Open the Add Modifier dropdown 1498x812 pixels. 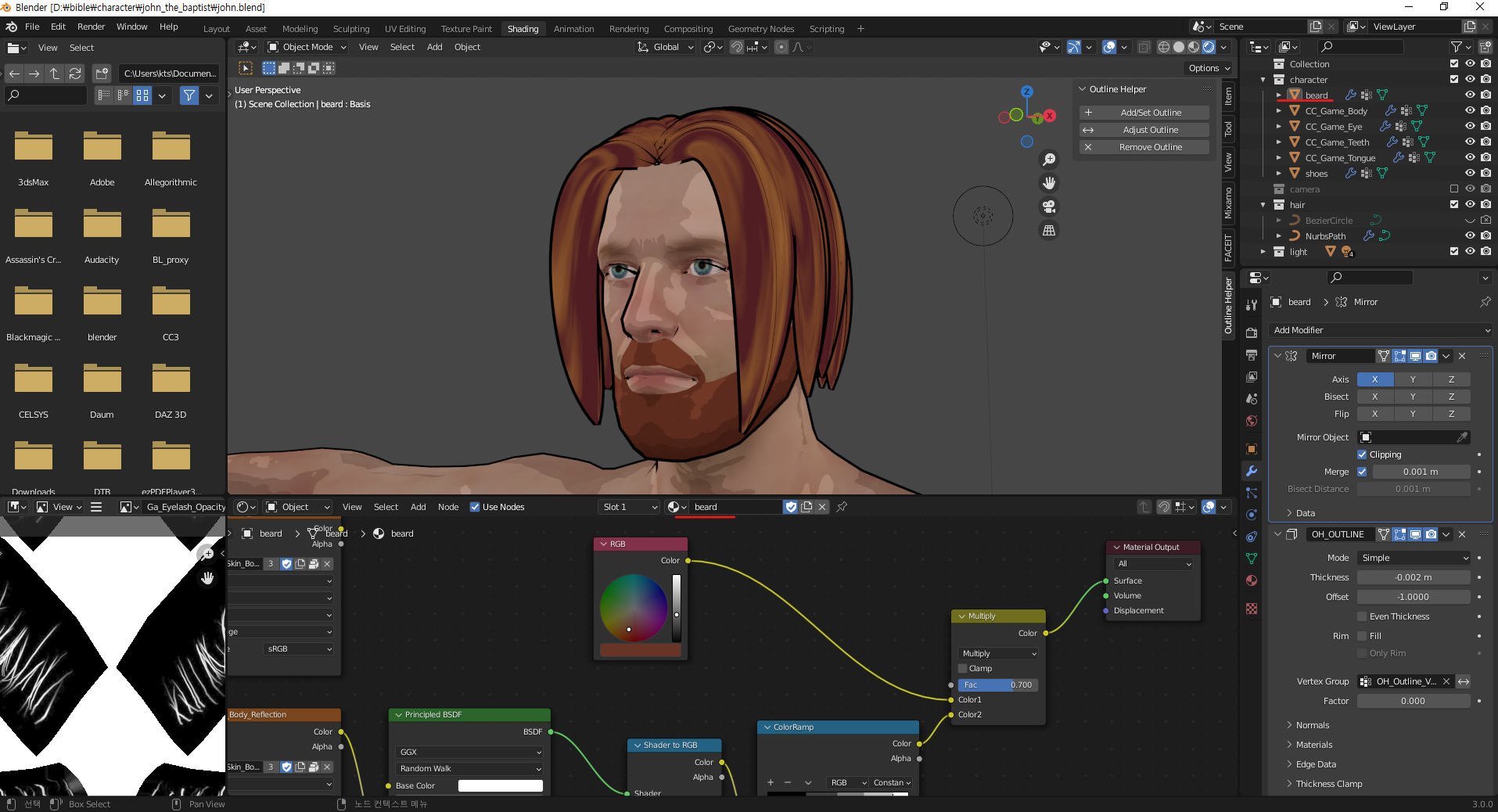(x=1380, y=330)
